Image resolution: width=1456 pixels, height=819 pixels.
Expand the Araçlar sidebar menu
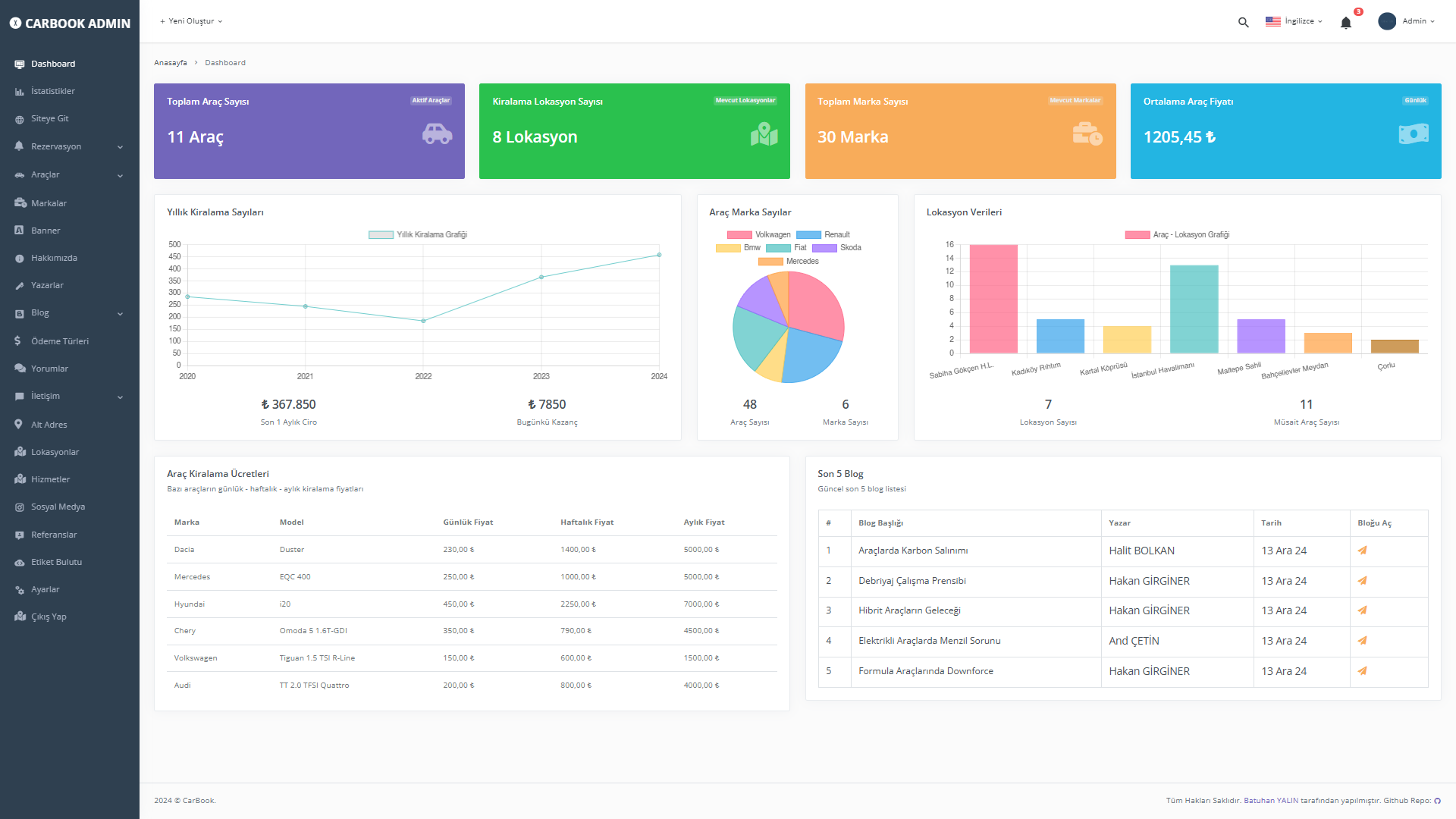click(x=70, y=175)
